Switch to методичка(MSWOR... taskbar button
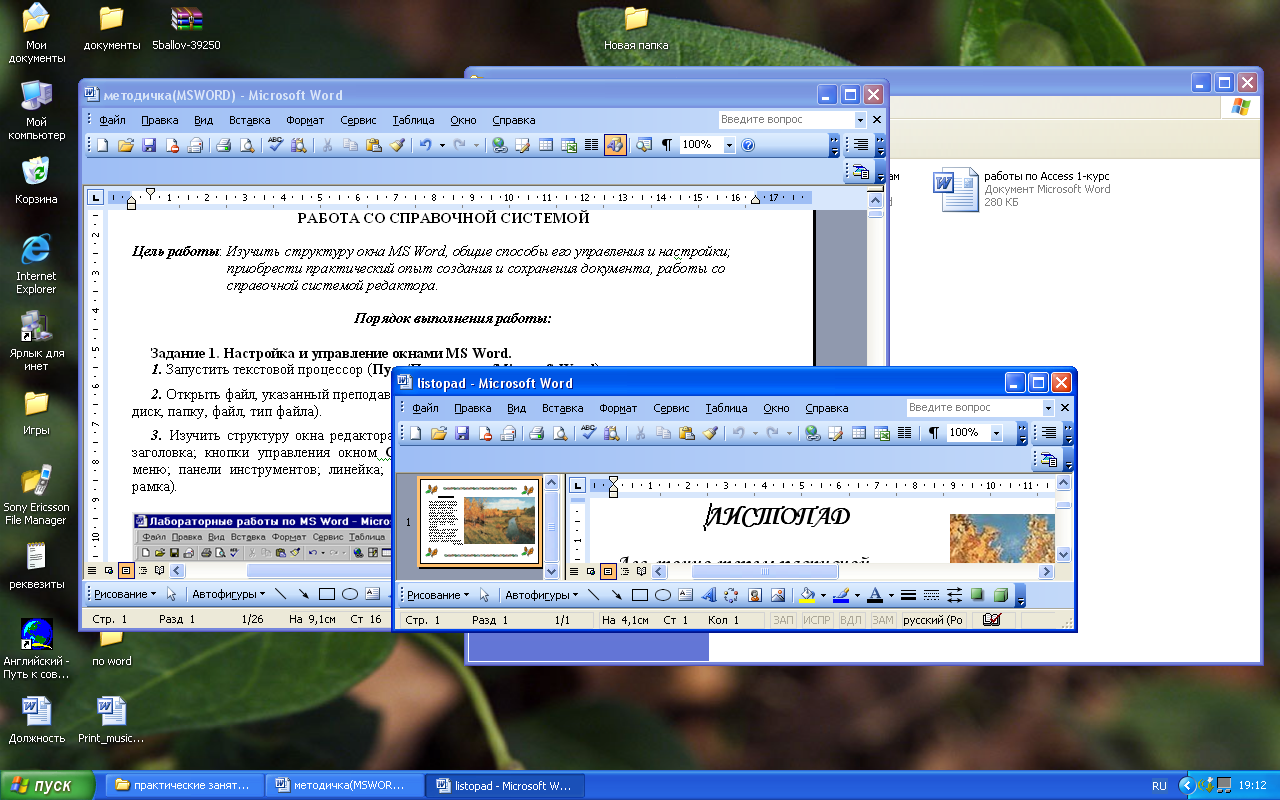 click(345, 785)
